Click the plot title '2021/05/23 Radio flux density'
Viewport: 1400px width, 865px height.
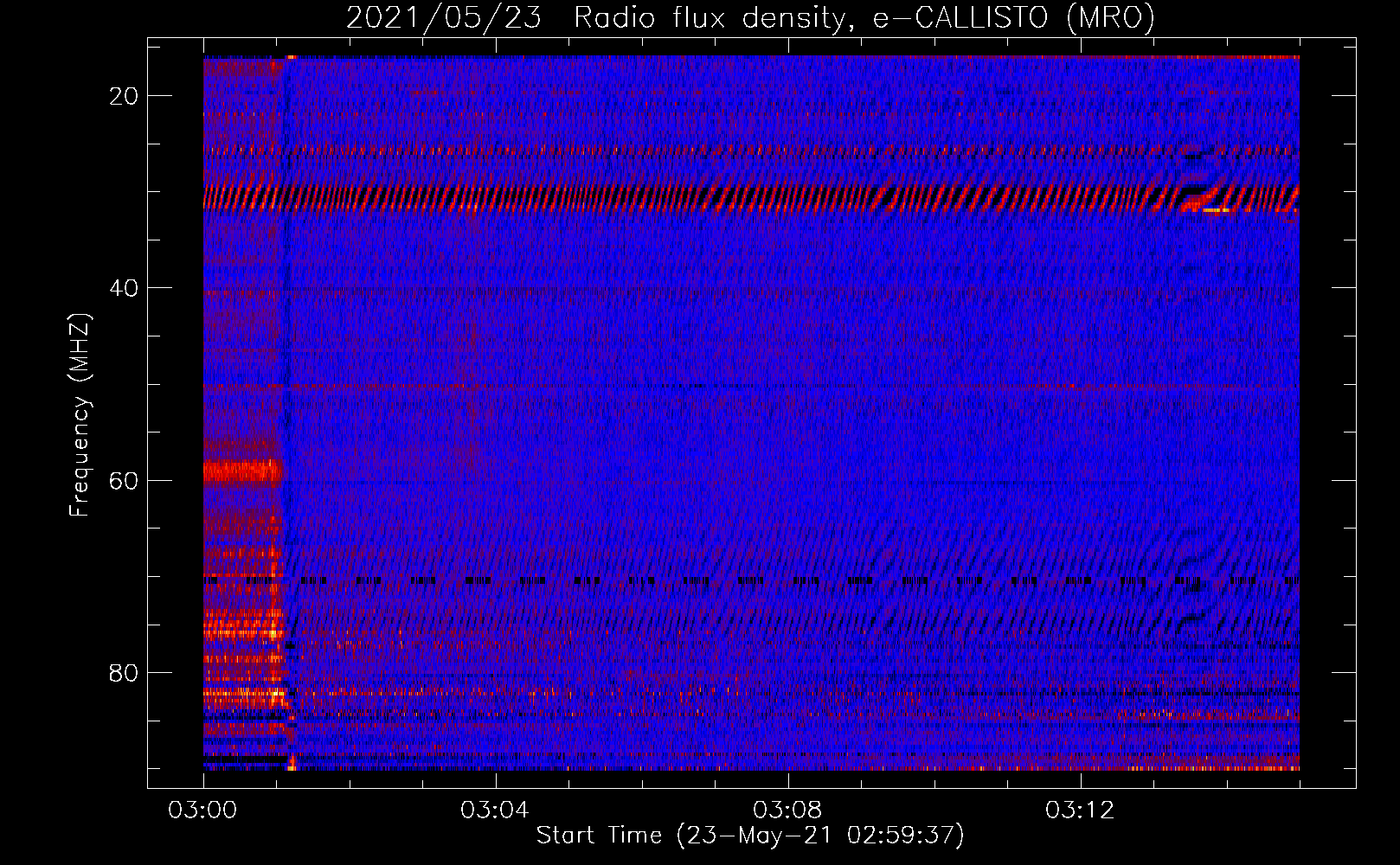[596, 18]
